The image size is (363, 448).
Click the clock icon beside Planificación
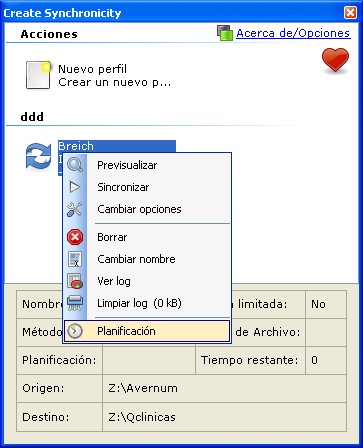point(75,331)
